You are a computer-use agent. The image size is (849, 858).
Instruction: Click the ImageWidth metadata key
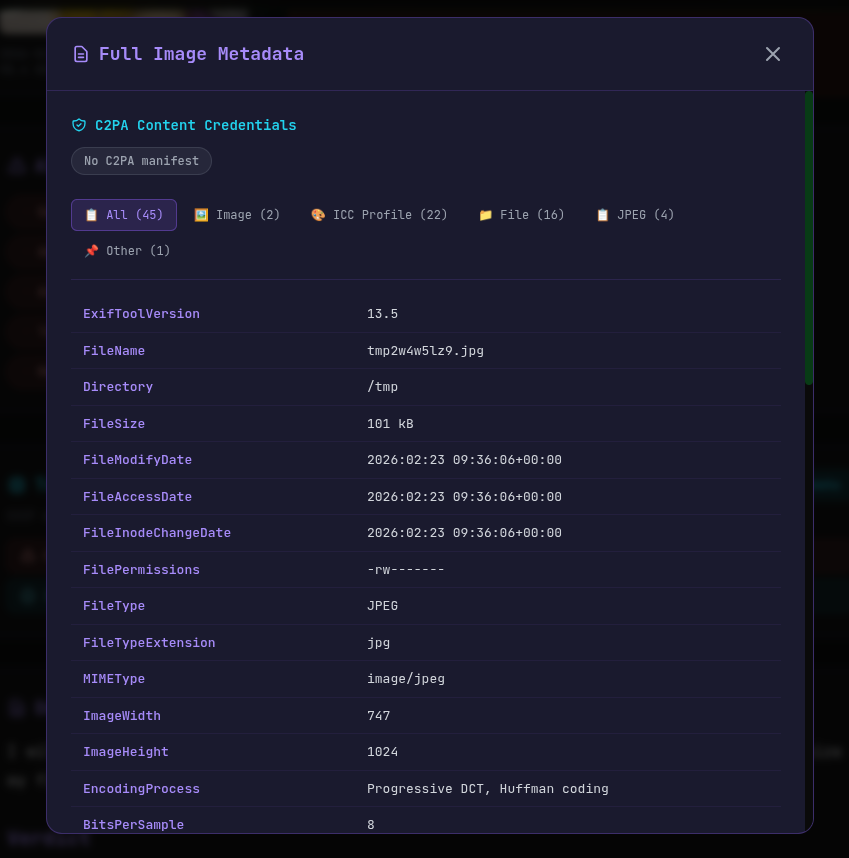(122, 715)
